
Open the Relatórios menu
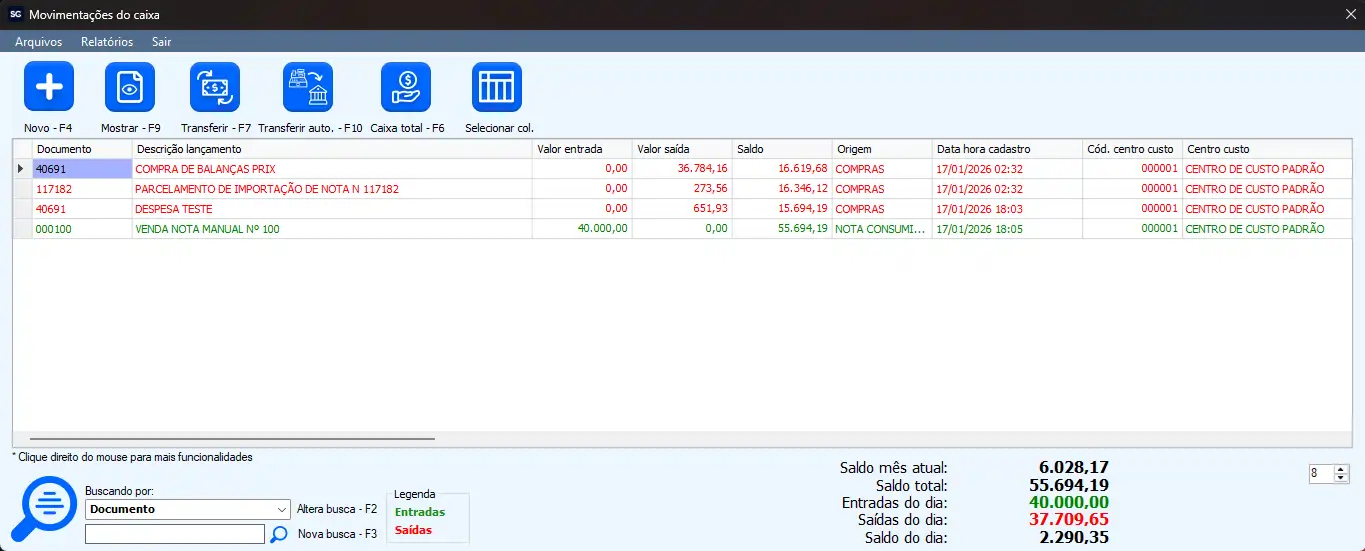107,42
